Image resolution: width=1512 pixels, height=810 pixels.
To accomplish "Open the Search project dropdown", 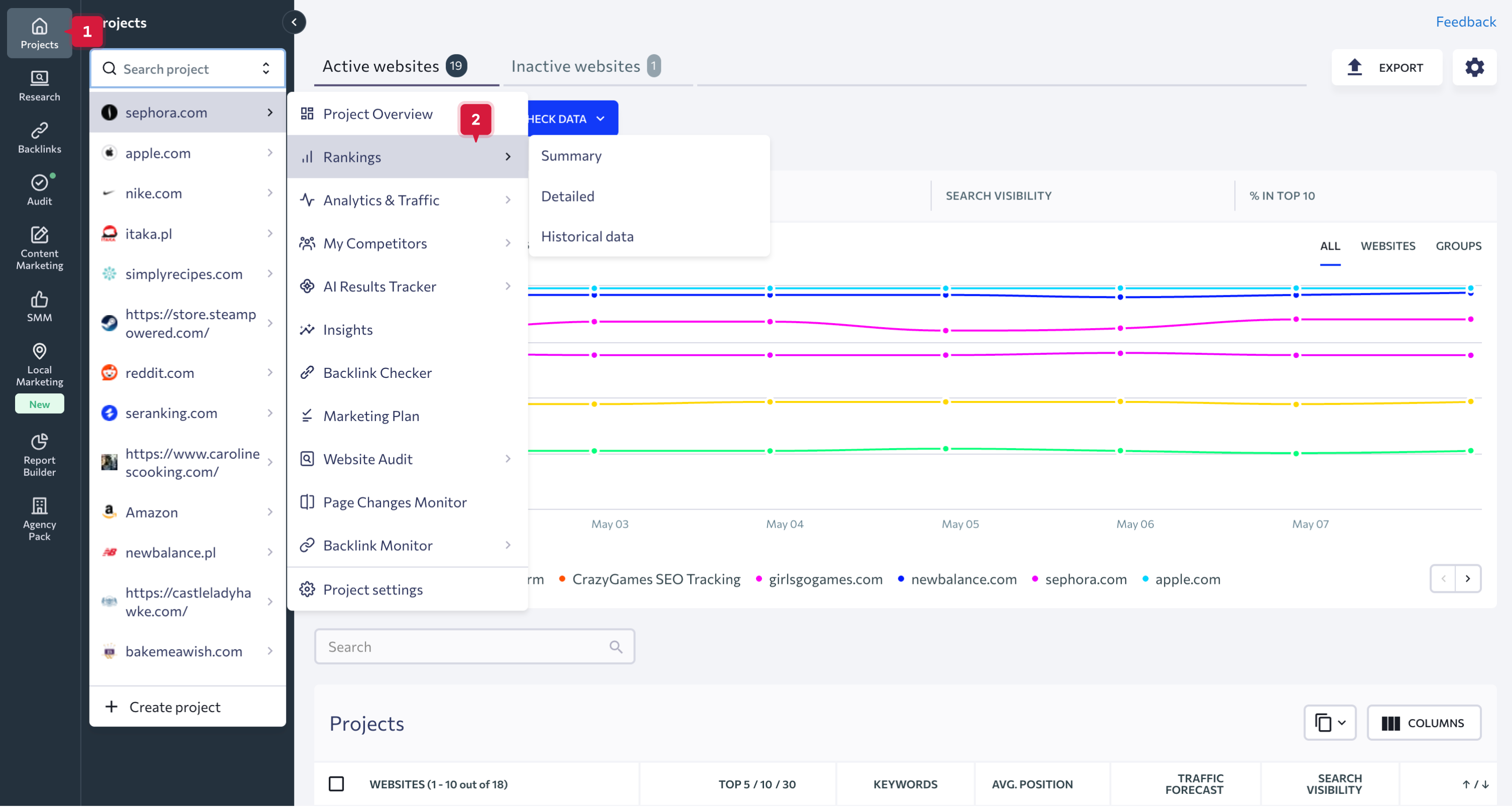I will 187,69.
